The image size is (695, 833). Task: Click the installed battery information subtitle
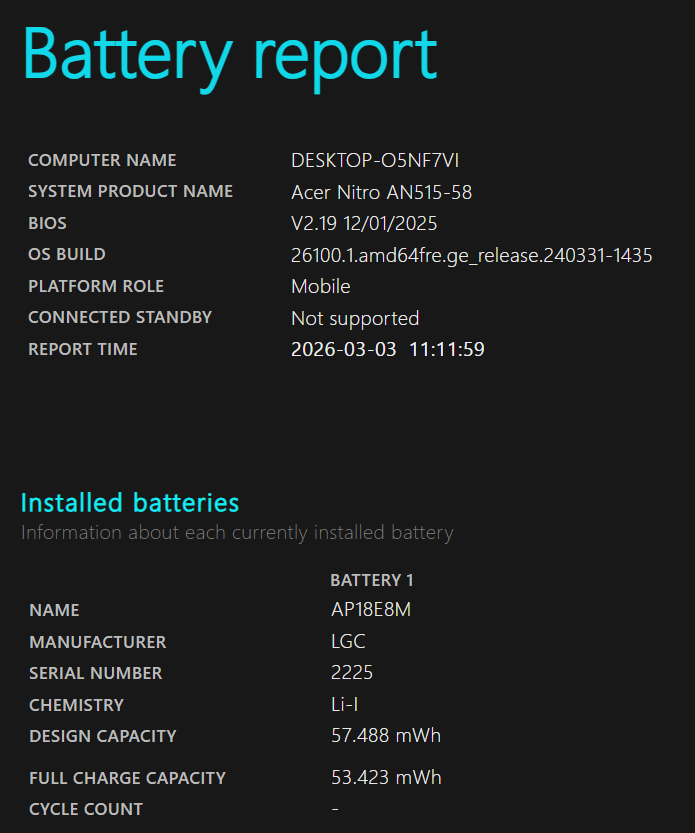237,532
